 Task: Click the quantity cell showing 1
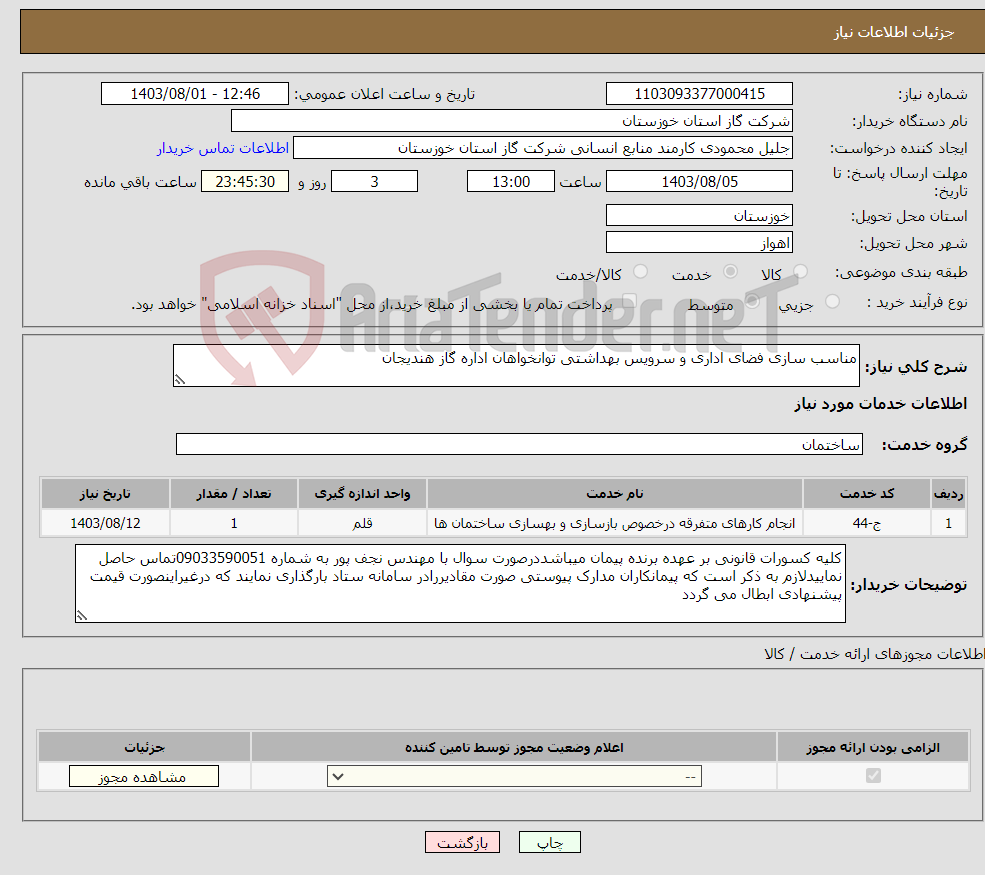[234, 523]
